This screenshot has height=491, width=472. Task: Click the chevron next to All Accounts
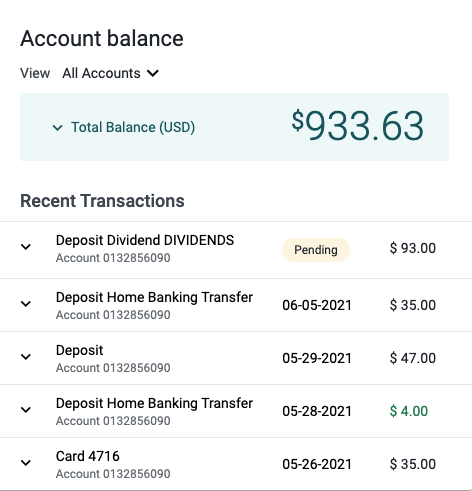(x=153, y=73)
